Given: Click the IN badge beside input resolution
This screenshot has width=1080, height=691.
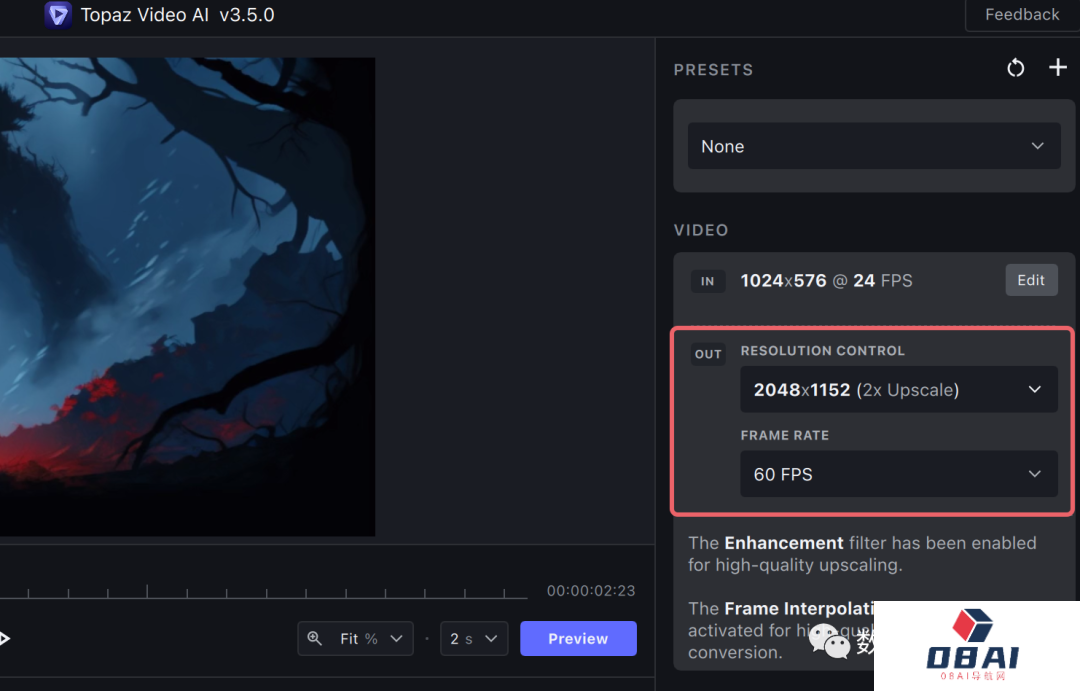Looking at the screenshot, I should pos(708,281).
